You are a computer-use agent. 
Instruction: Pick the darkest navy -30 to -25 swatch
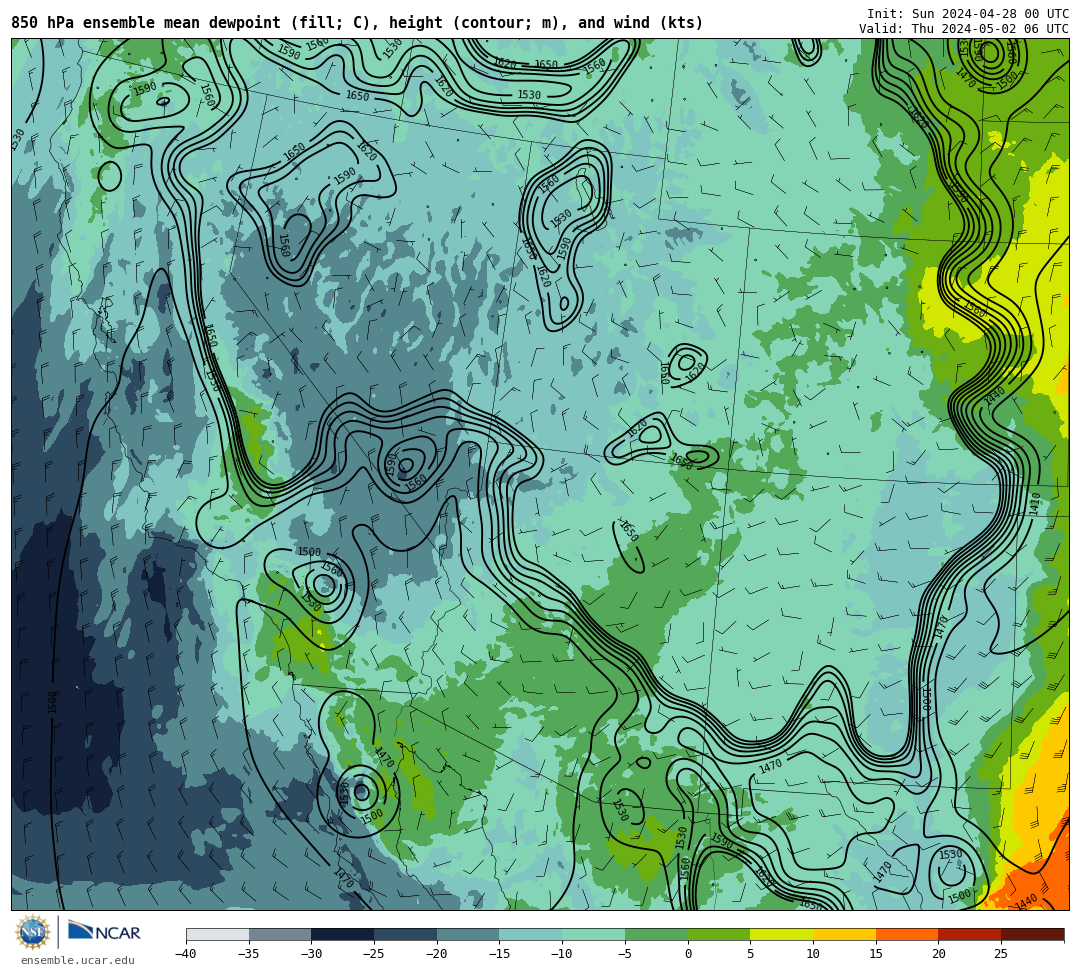click(343, 934)
